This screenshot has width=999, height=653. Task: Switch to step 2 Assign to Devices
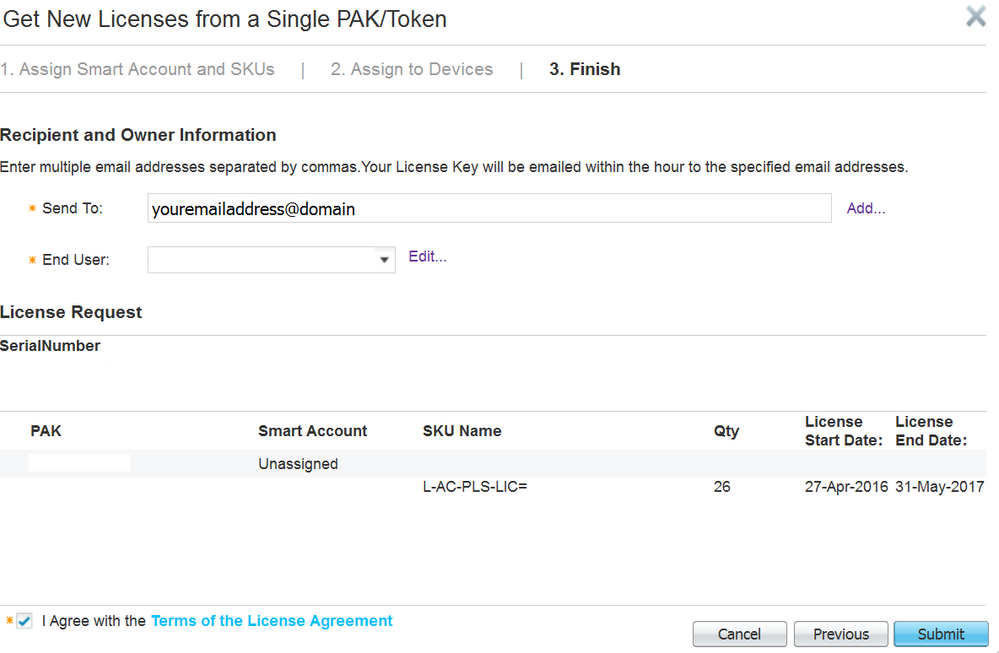tap(412, 69)
